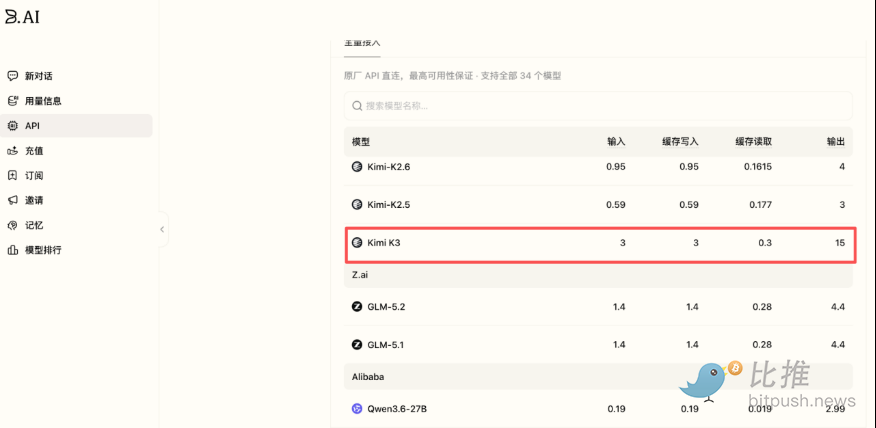Click the GLM-5.2 Z icon
Image resolution: width=876 pixels, height=428 pixels.
(x=357, y=307)
